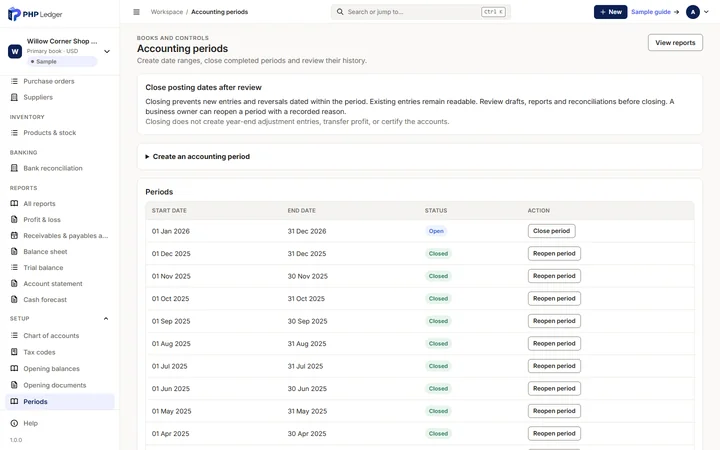Viewport: 720px width, 450px height.
Task: Click the Willow Corner Shop W badge
Action: [15, 51]
